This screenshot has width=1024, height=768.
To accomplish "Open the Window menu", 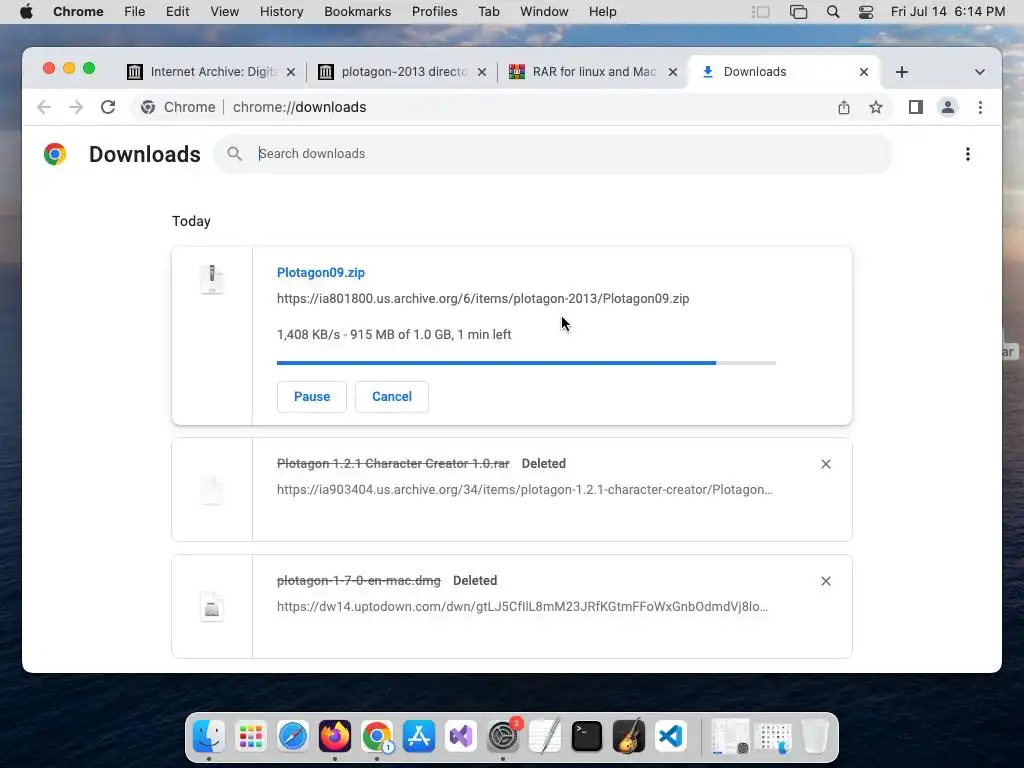I will click(x=544, y=12).
